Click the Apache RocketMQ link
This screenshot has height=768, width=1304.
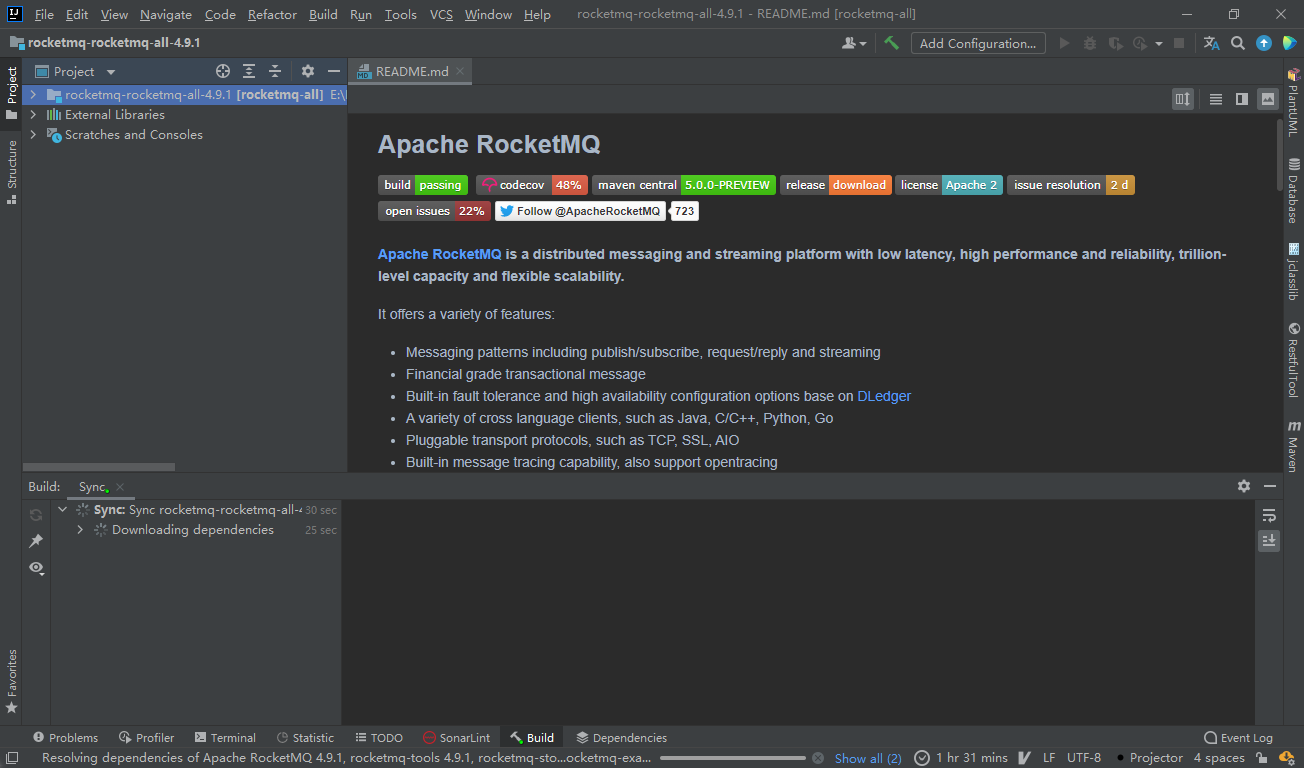coord(440,254)
